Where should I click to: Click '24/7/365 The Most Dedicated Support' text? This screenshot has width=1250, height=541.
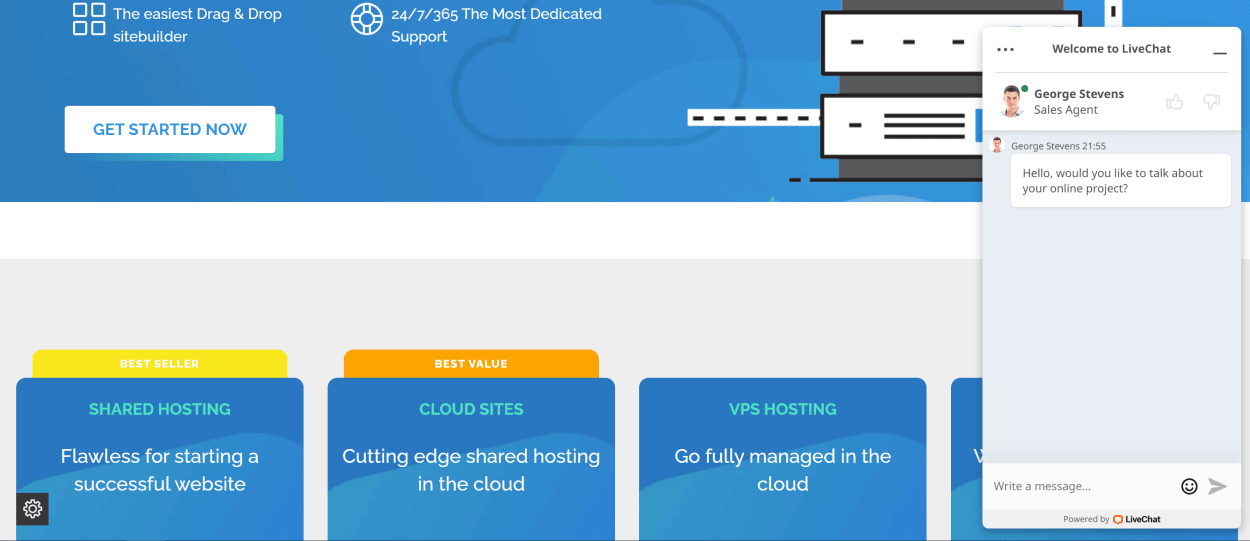point(496,25)
